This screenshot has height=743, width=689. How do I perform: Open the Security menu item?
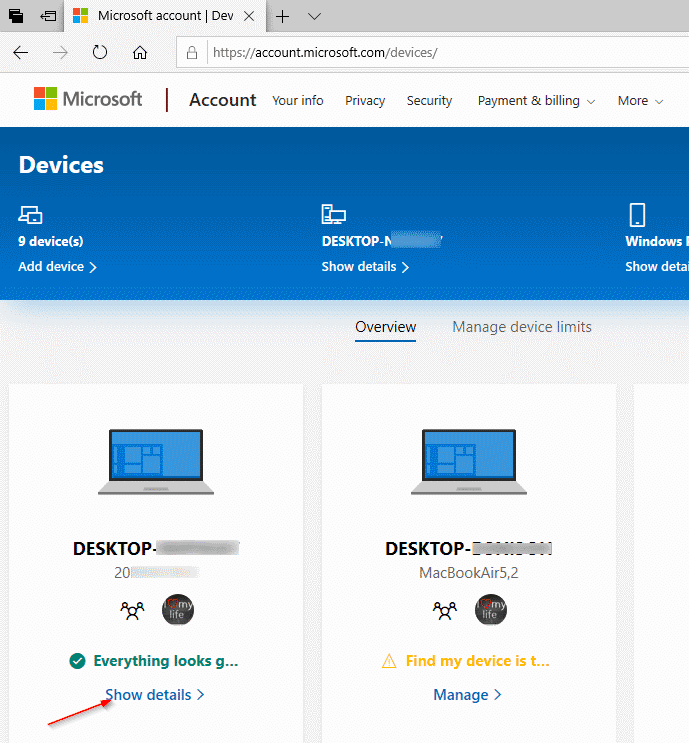click(x=429, y=100)
